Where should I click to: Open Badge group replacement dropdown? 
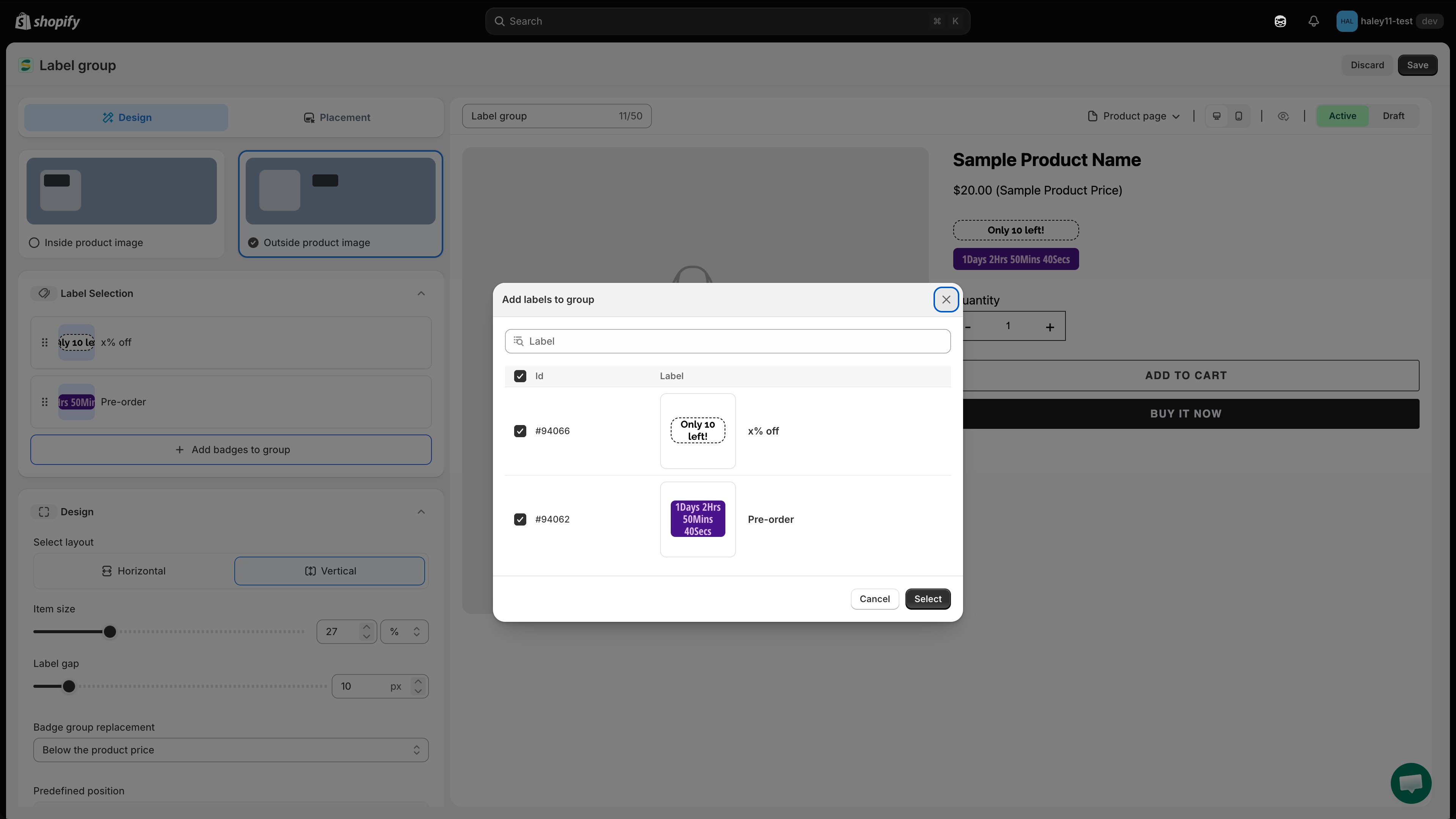(x=231, y=750)
